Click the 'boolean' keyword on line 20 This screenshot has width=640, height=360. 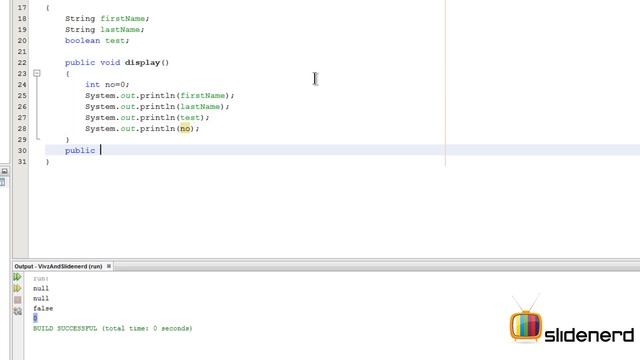click(82, 41)
